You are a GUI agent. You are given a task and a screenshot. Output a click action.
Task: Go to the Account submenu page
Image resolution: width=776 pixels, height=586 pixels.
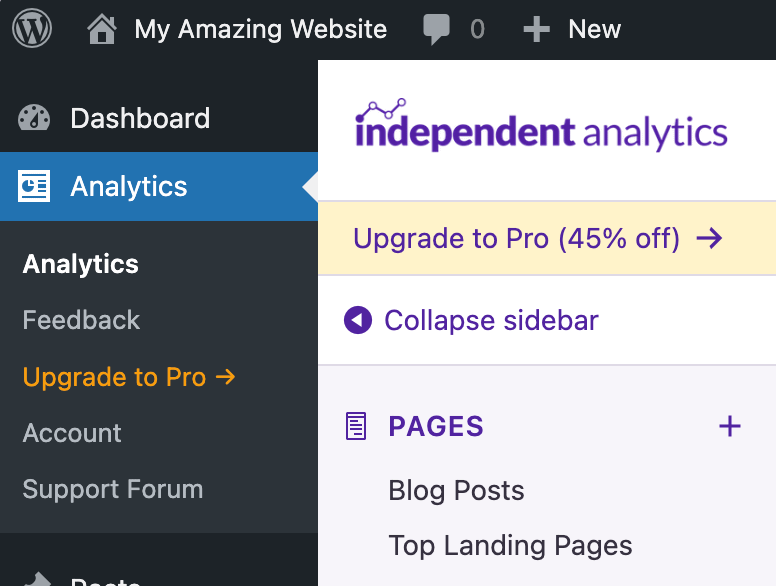pyautogui.click(x=72, y=433)
